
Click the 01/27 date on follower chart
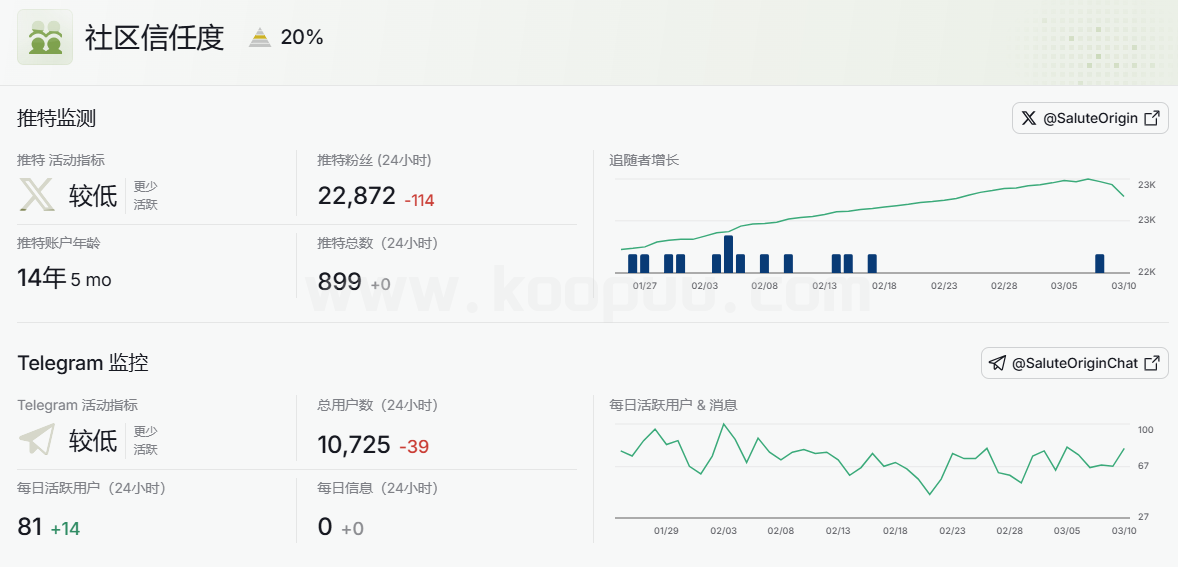click(x=645, y=286)
